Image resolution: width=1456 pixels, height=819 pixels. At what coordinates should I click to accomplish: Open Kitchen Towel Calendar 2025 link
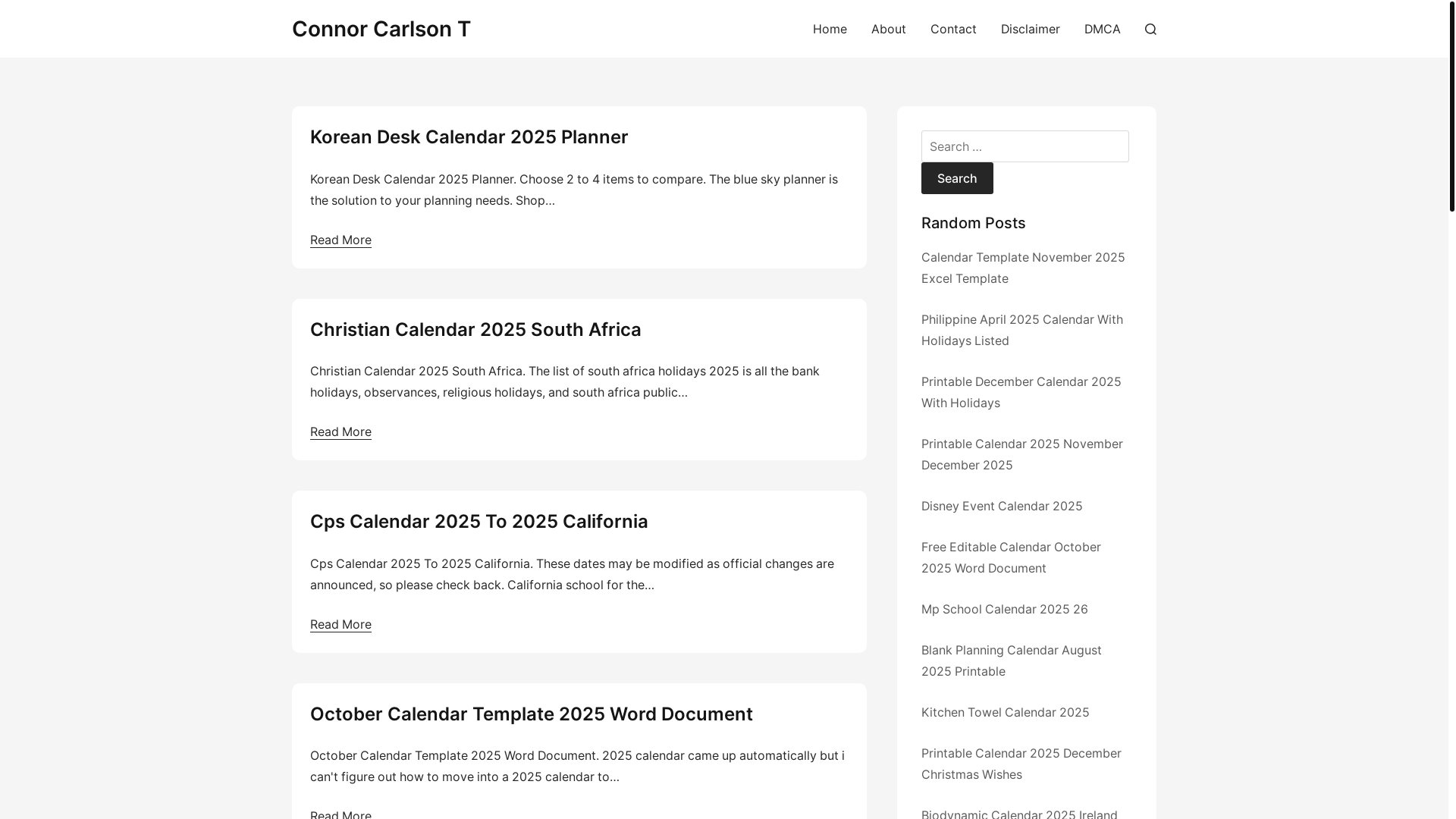tap(1005, 712)
